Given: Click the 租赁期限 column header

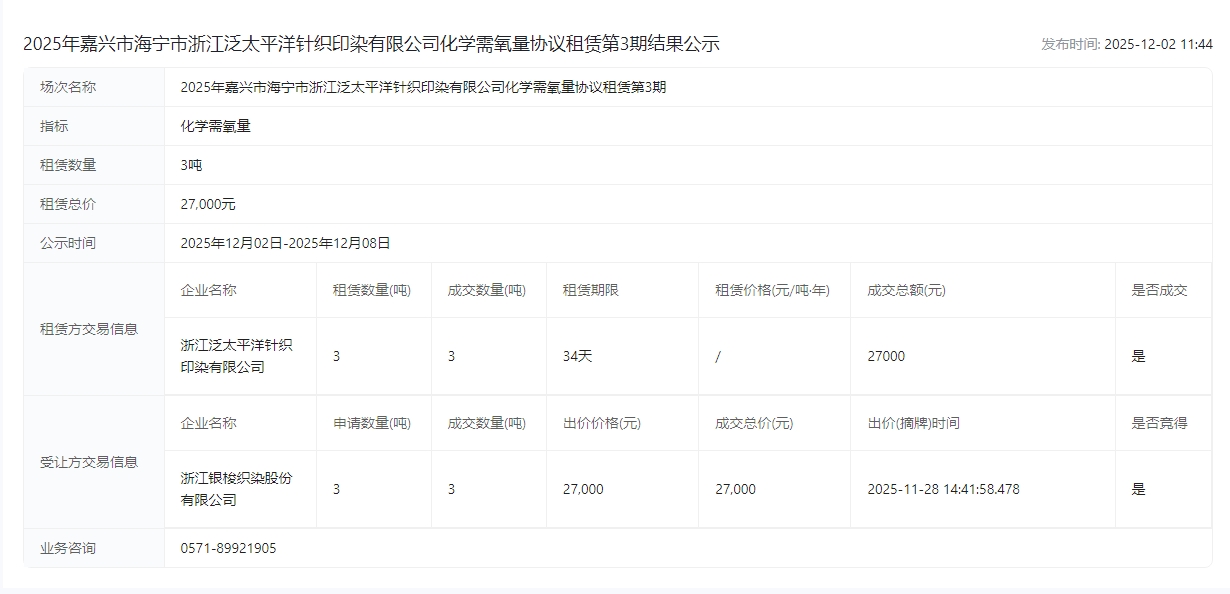Looking at the screenshot, I should click(591, 290).
